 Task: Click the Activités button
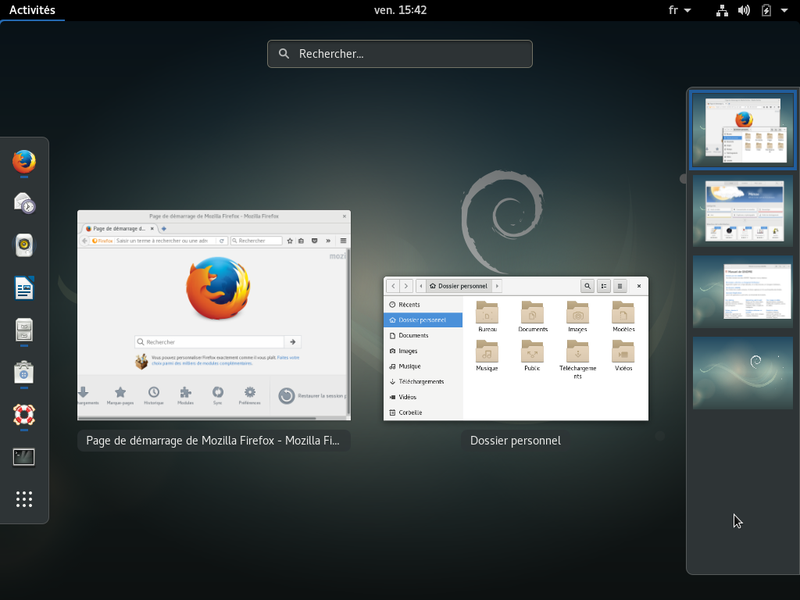click(x=32, y=10)
